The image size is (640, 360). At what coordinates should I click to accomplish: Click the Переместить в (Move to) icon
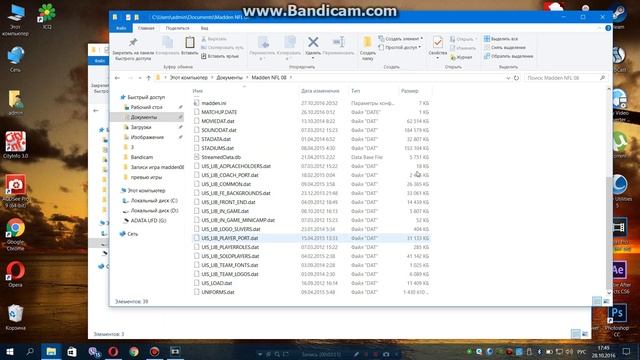263,42
